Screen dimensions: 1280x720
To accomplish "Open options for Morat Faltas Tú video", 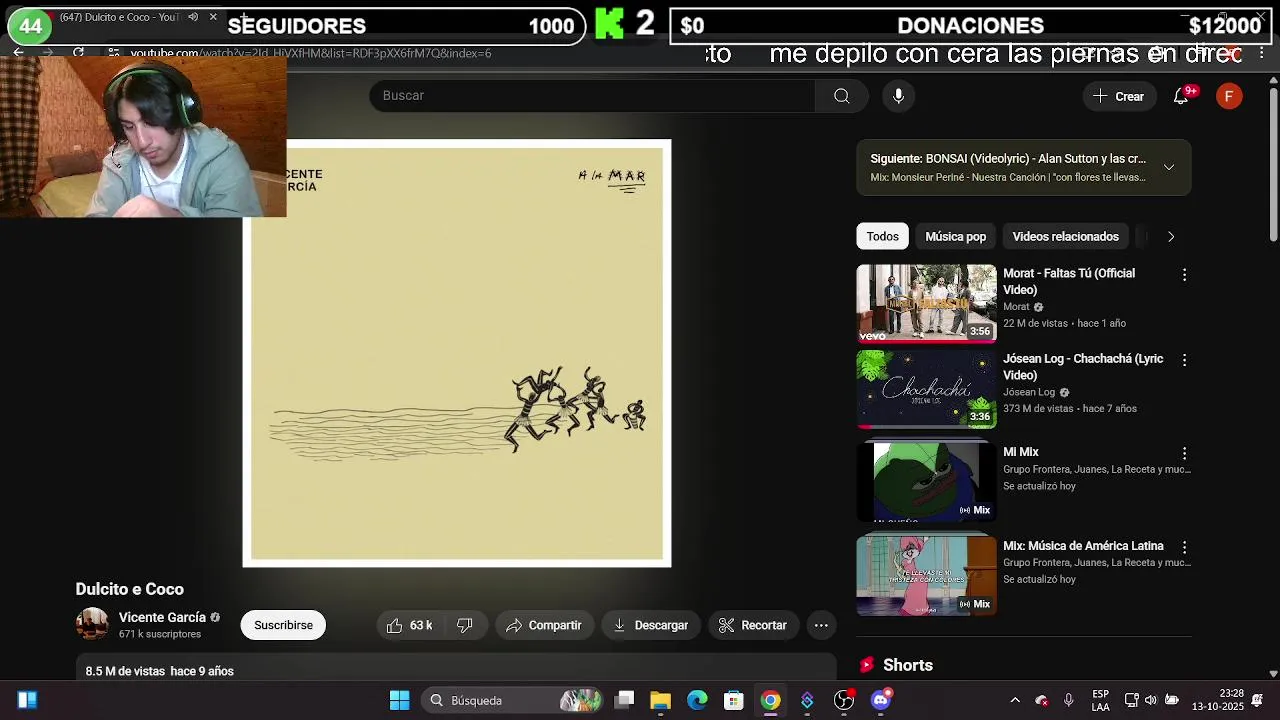I will click(1184, 274).
